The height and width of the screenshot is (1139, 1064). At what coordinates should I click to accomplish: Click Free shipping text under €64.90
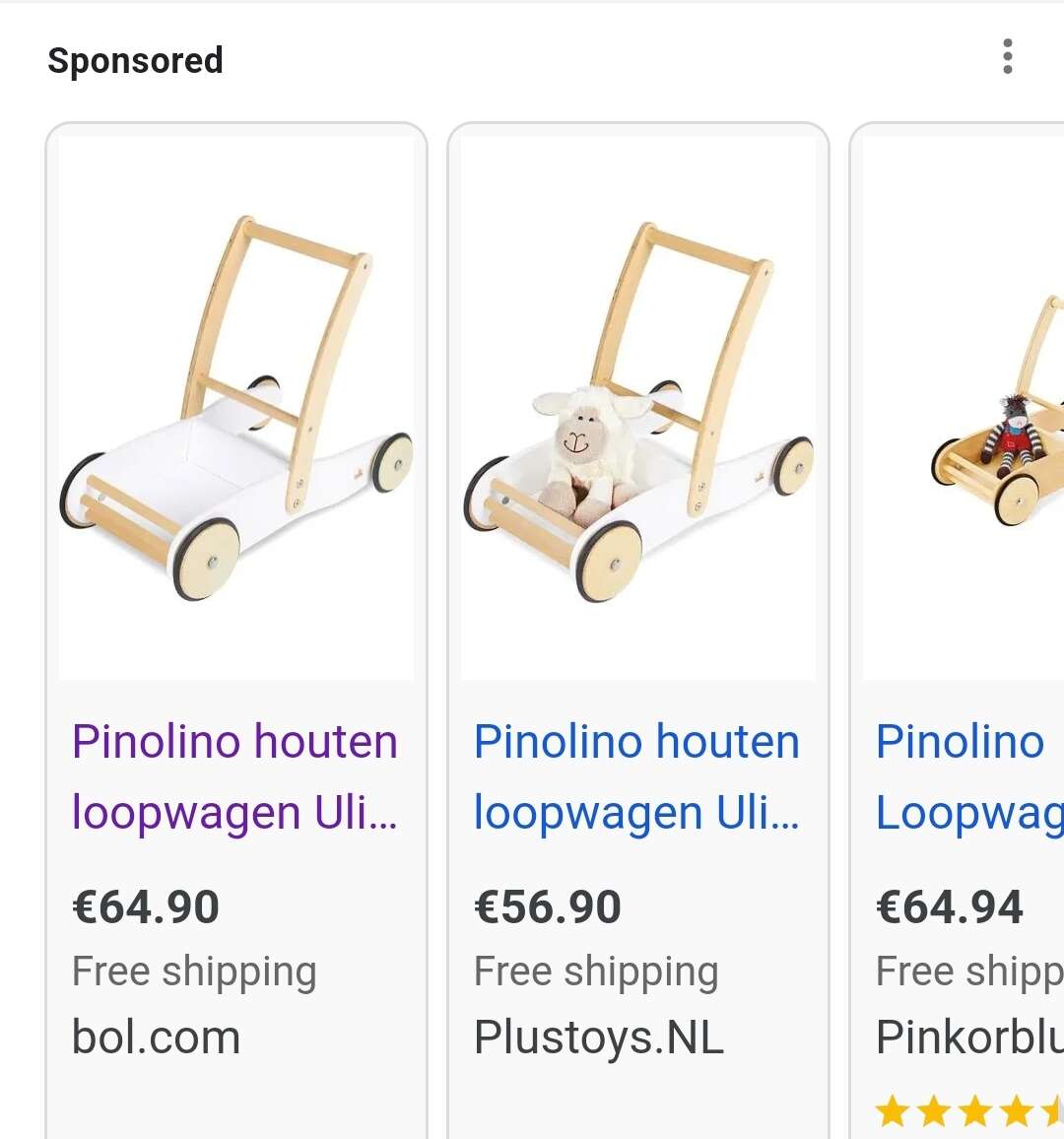194,971
